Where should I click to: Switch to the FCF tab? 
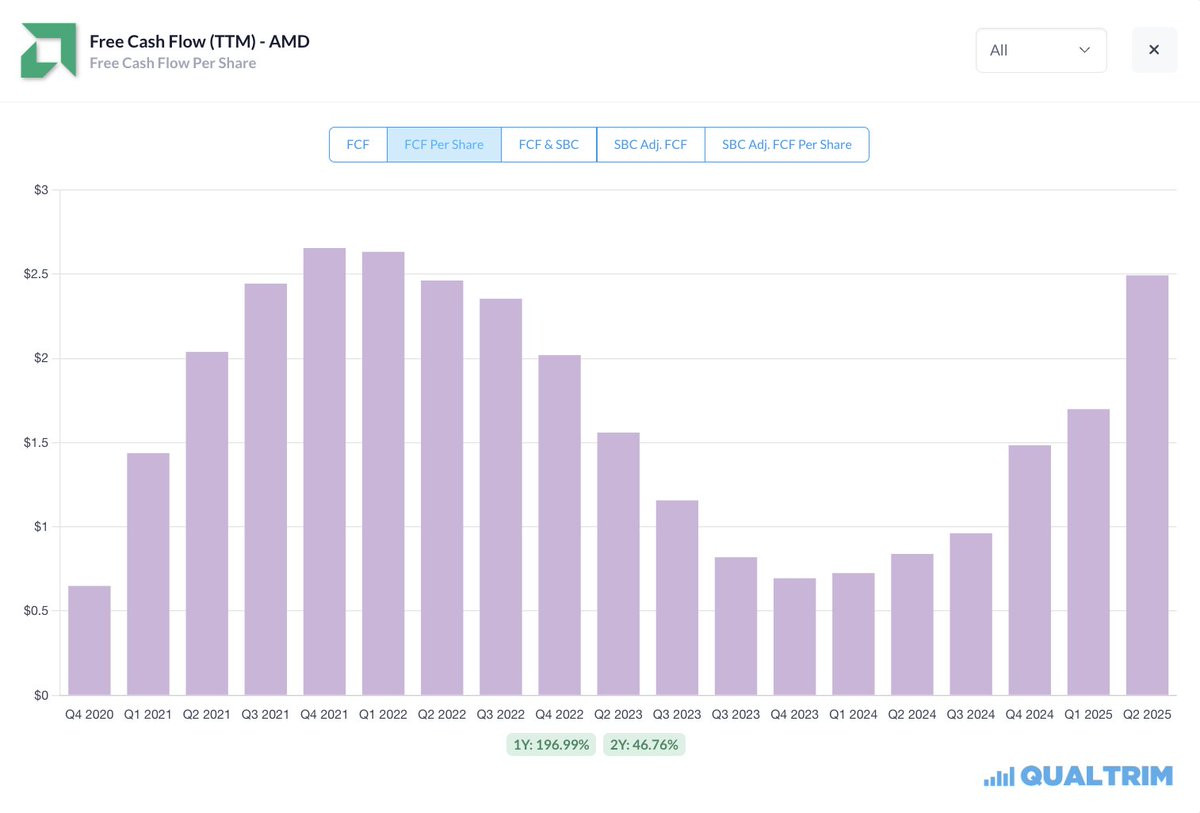[358, 144]
